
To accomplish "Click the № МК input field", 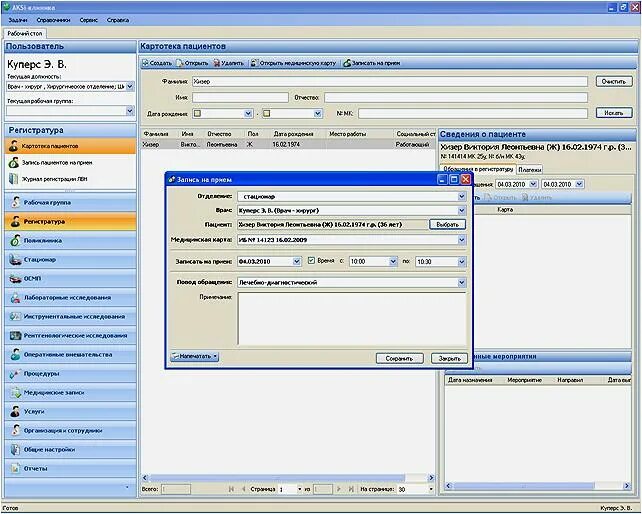I will click(472, 113).
